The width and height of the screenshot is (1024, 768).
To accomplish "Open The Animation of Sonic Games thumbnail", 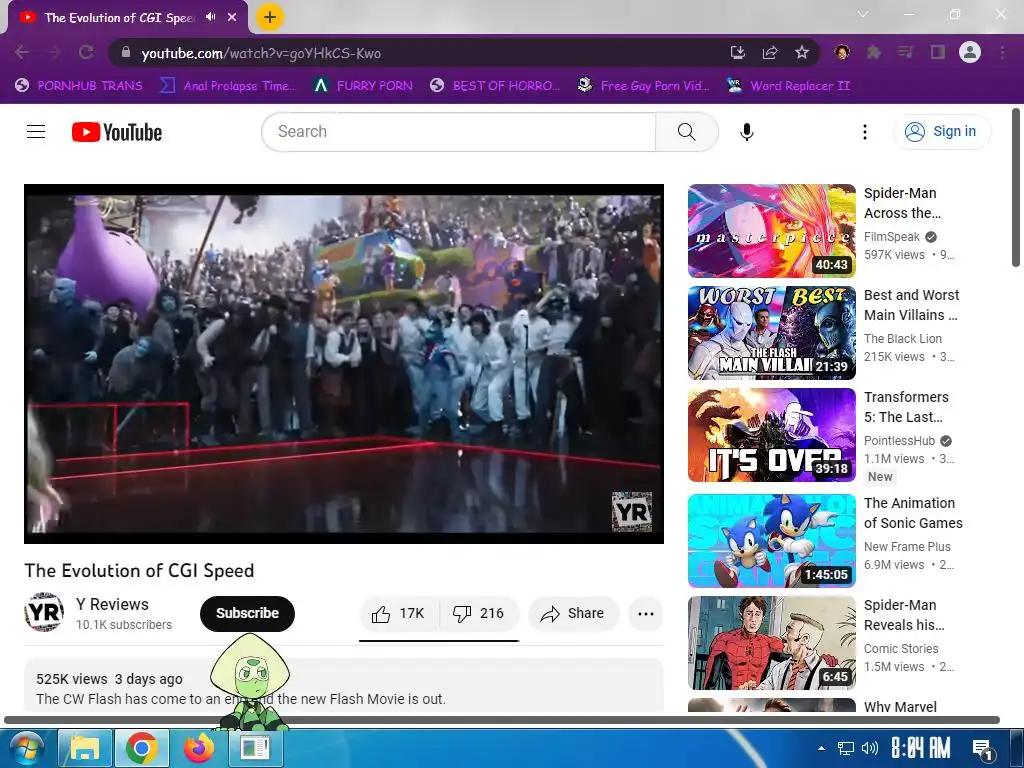I will click(x=771, y=541).
